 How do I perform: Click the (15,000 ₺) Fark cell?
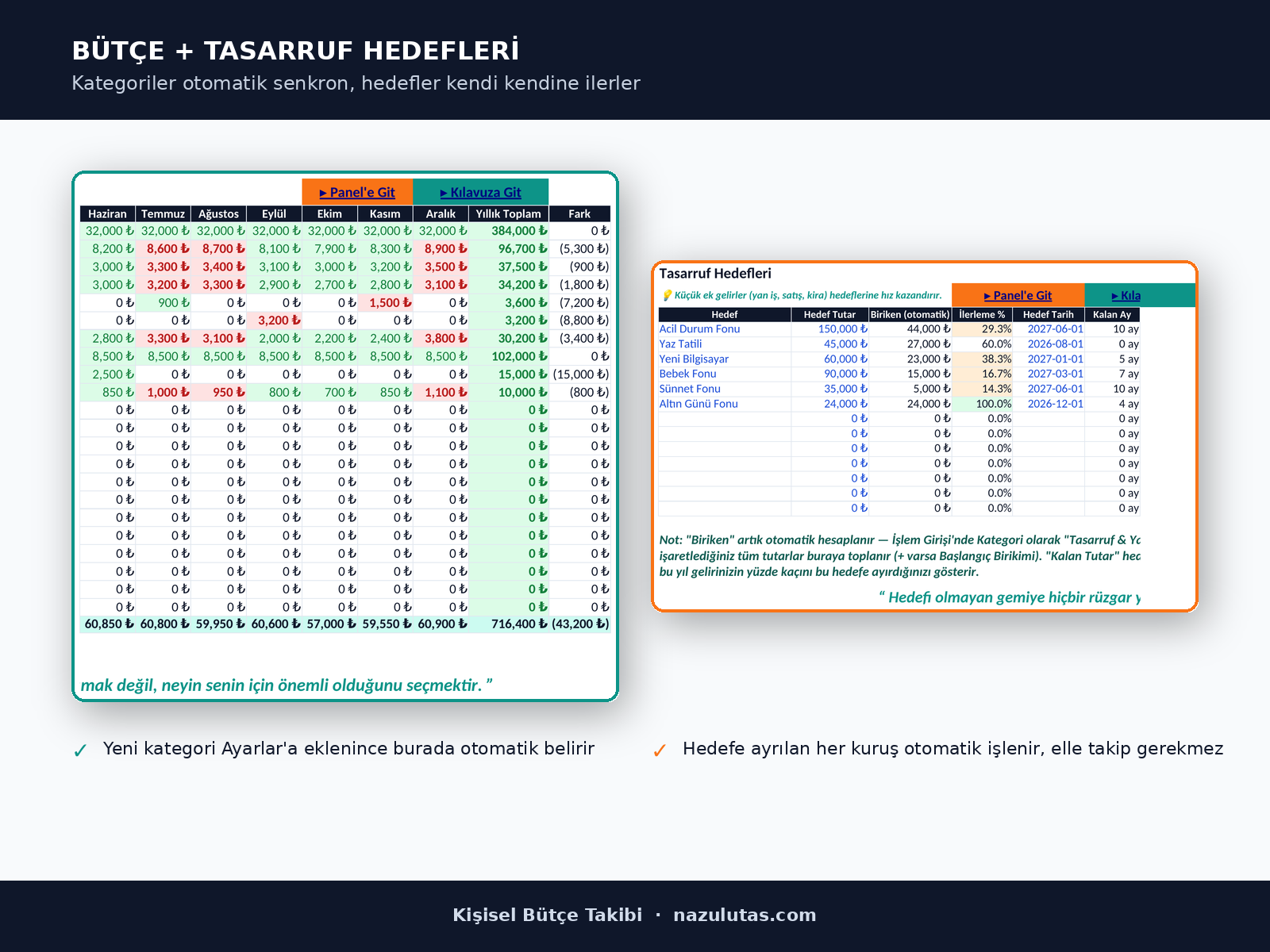click(580, 374)
